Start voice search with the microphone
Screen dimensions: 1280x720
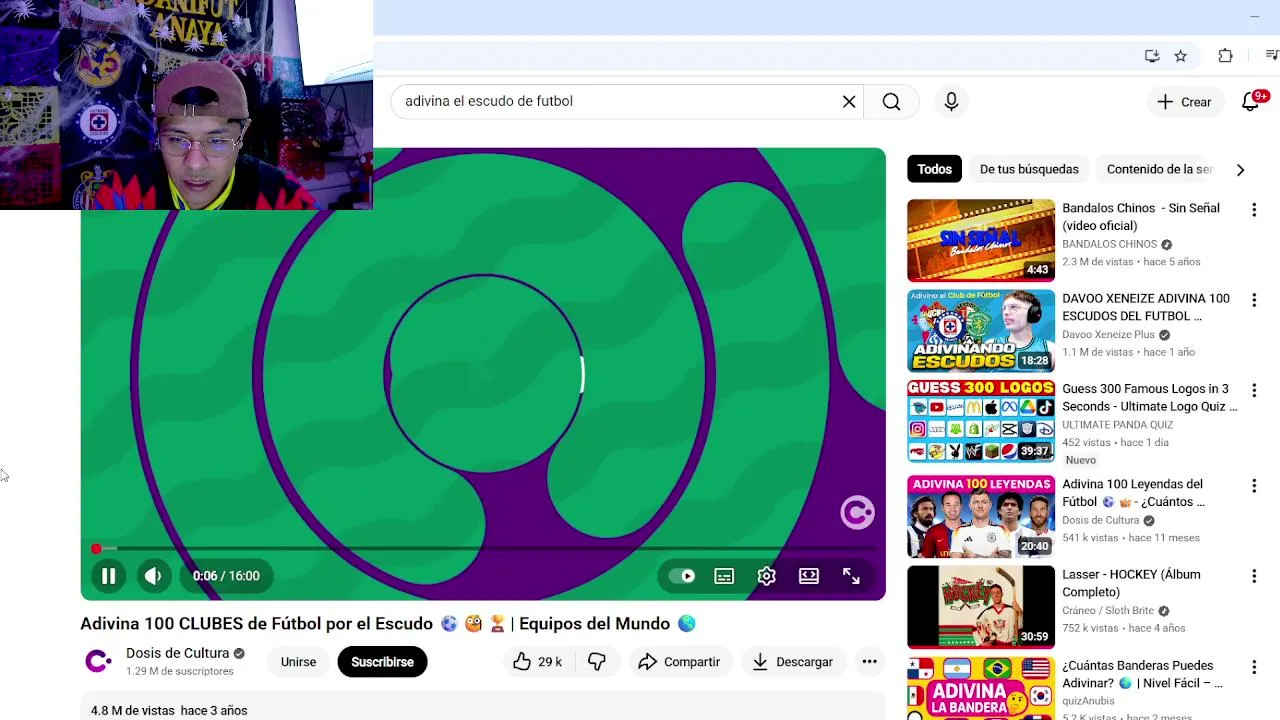(951, 101)
